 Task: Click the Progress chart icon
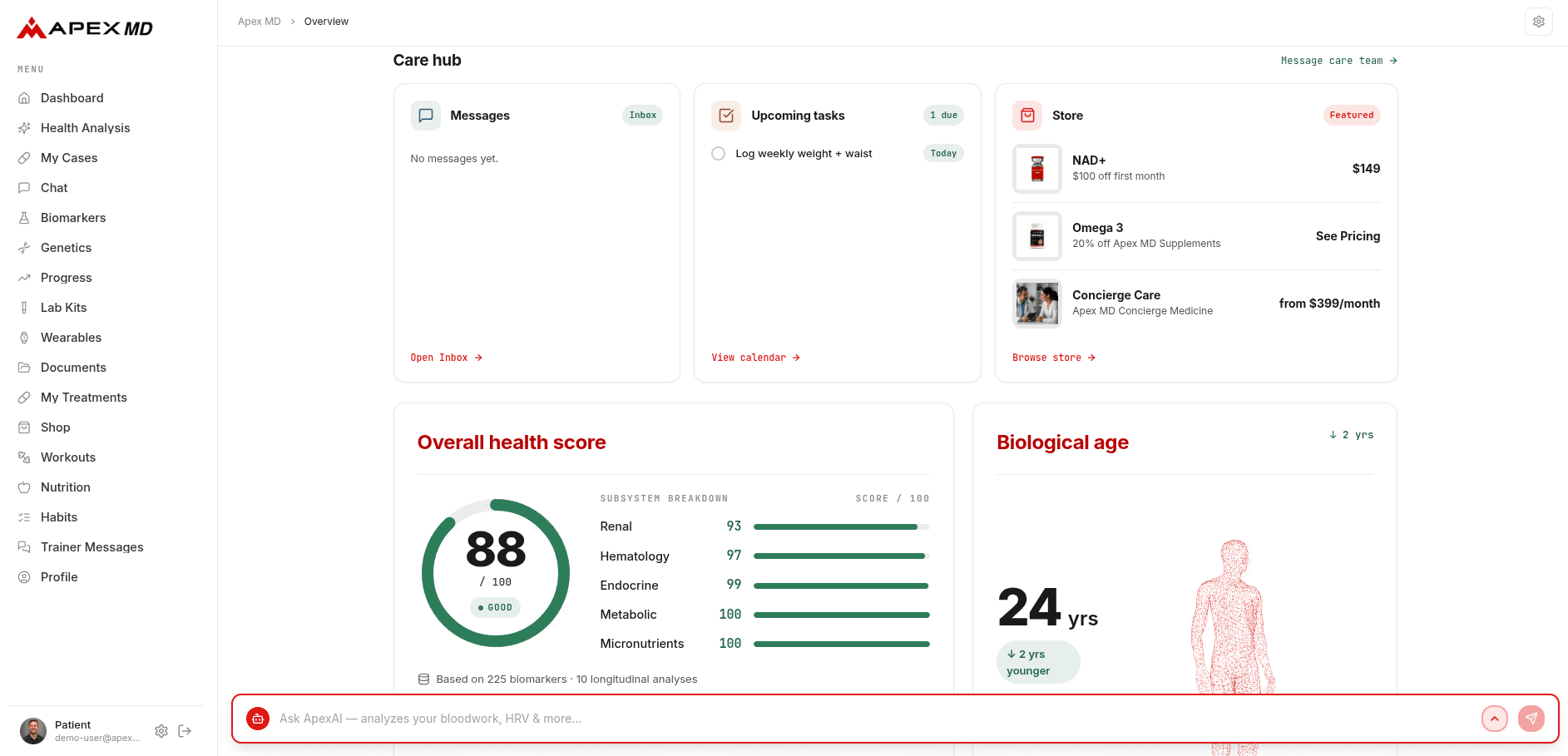(x=24, y=278)
